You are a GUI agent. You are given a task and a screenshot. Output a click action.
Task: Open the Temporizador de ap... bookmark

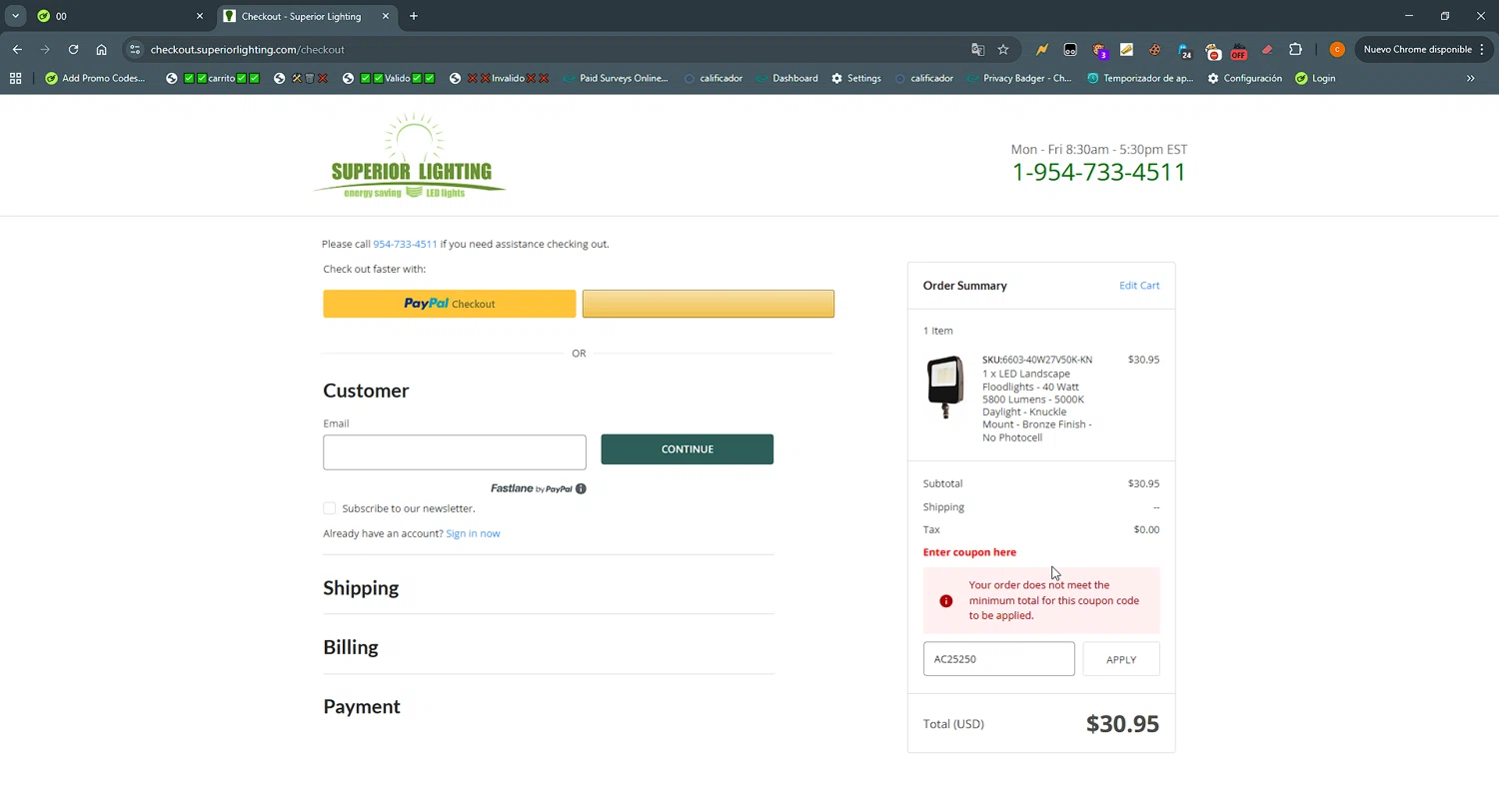click(1139, 78)
